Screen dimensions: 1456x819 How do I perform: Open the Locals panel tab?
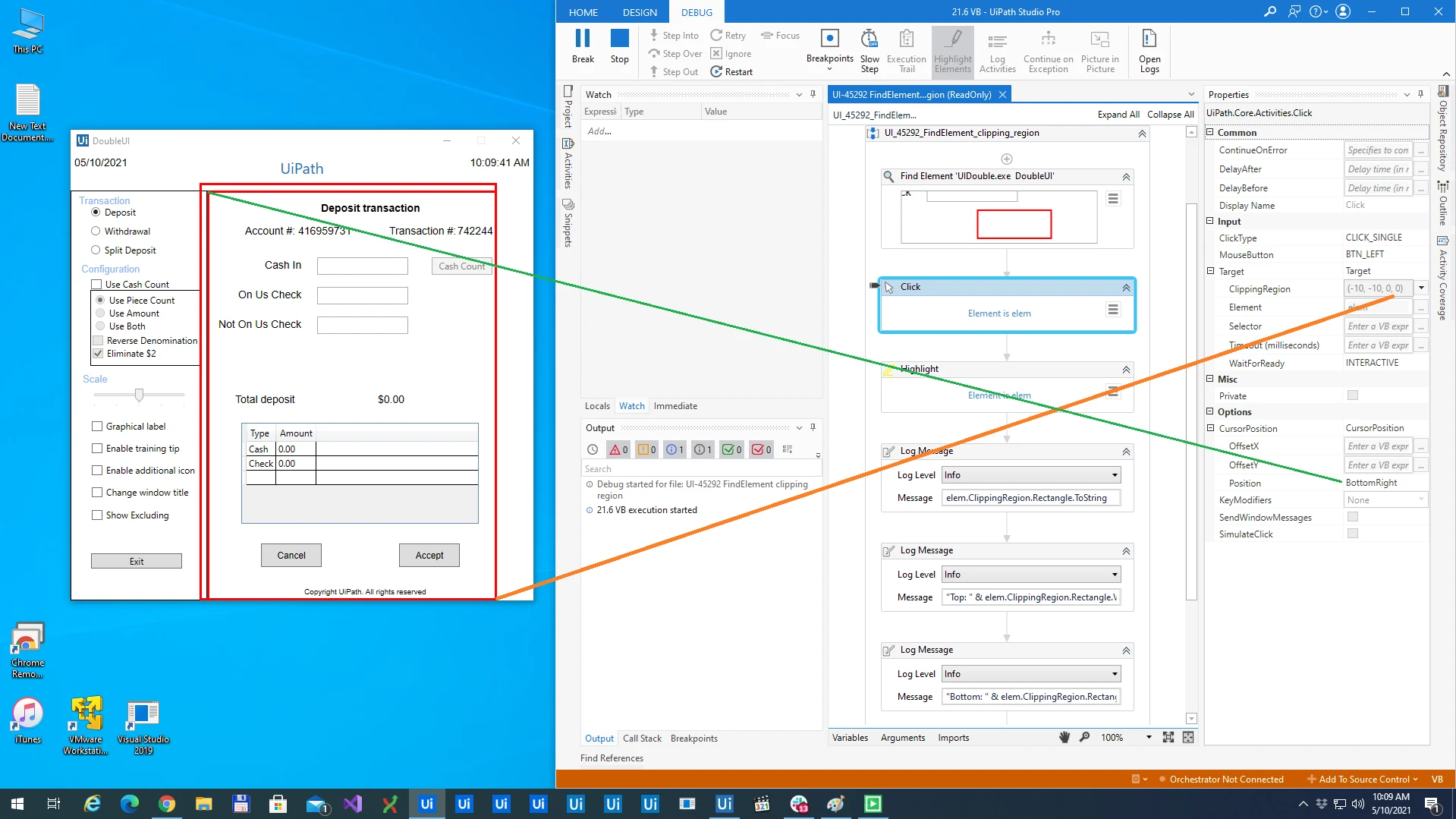[x=597, y=406]
